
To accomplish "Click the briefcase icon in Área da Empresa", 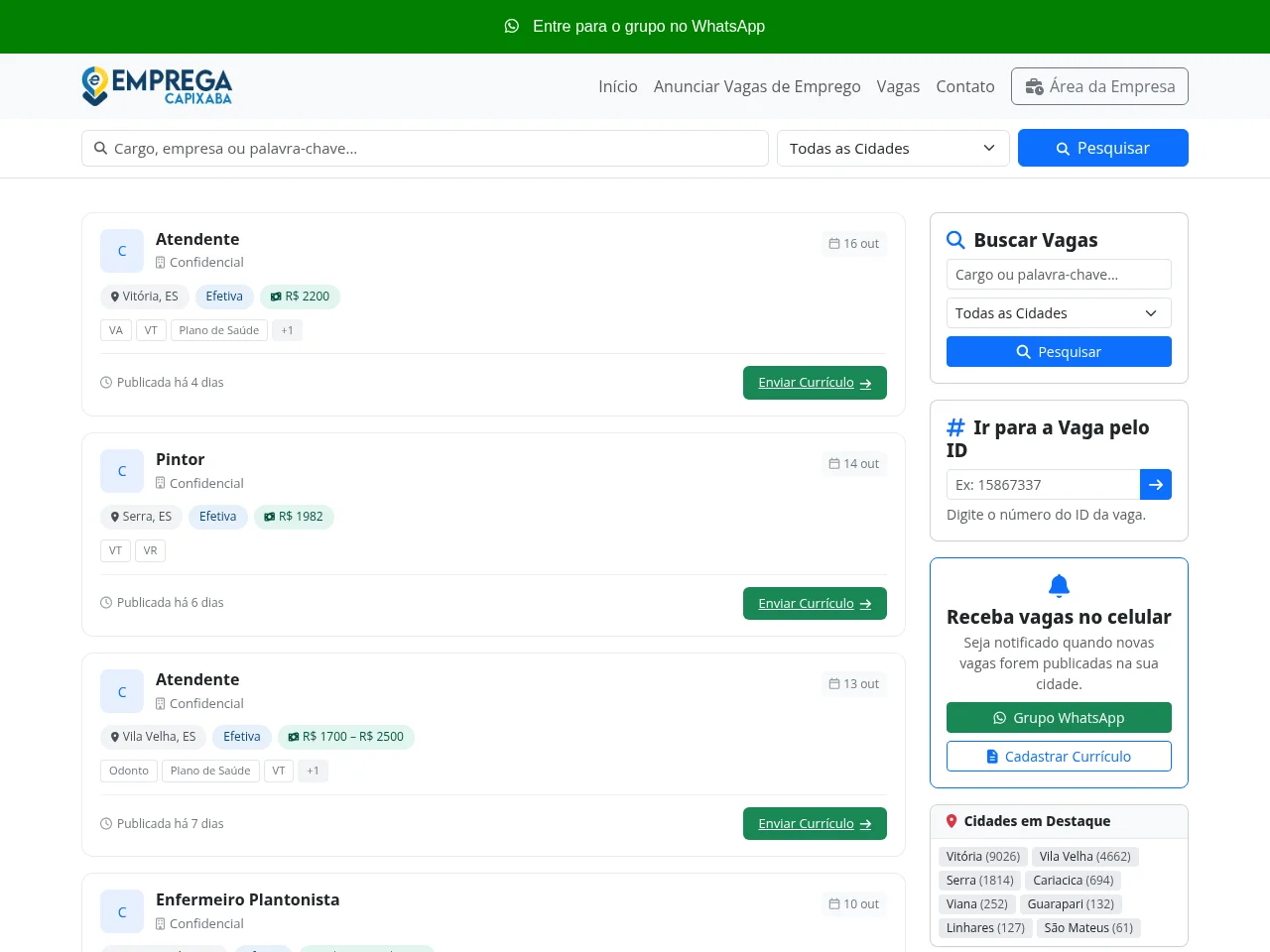I will (x=1034, y=86).
